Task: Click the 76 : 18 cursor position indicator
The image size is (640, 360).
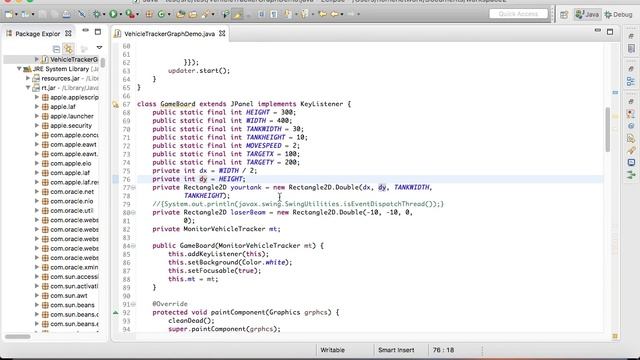Action: (x=443, y=350)
